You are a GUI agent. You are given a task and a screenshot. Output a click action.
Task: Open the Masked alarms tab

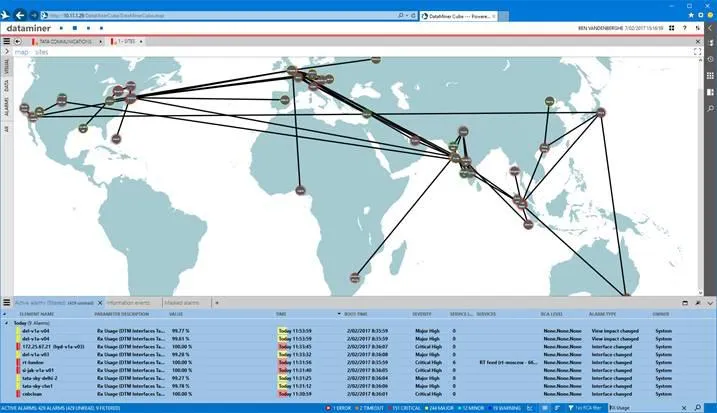pyautogui.click(x=182, y=303)
